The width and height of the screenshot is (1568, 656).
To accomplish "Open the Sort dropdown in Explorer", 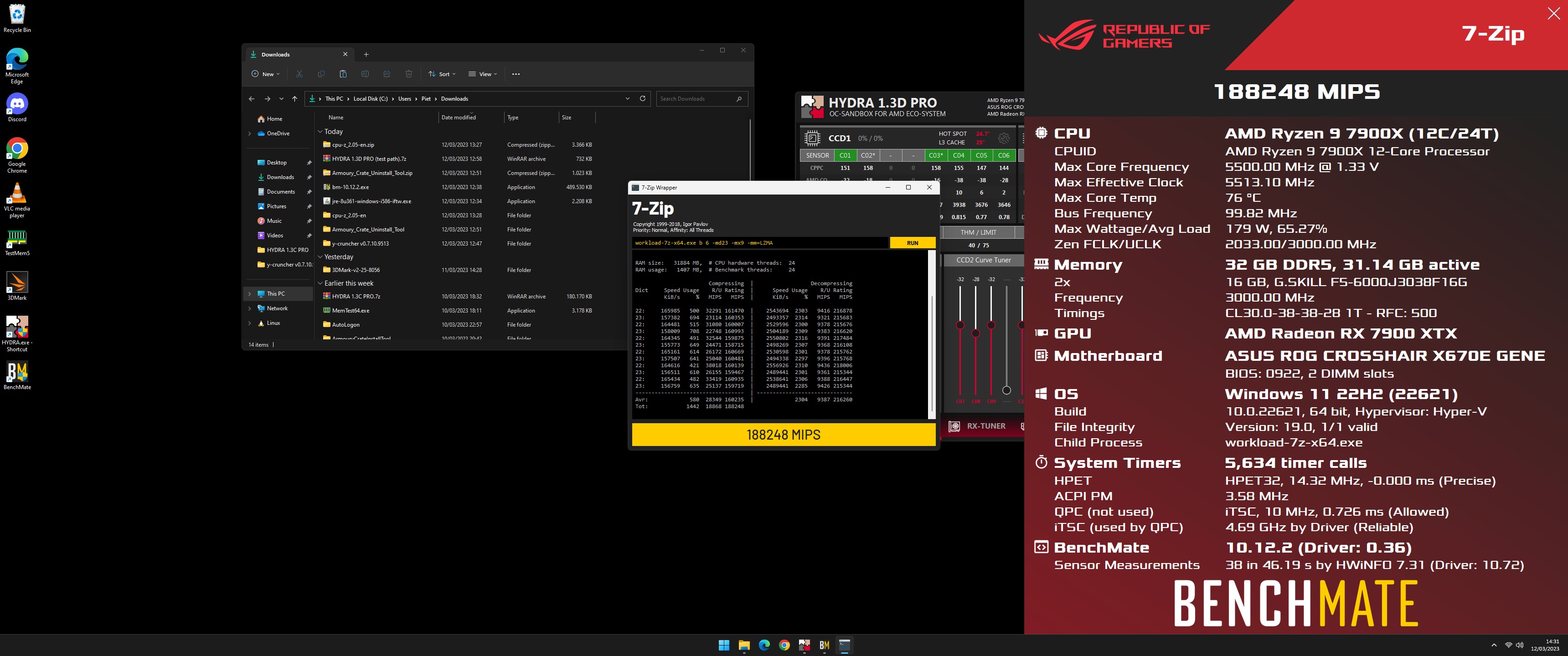I will [442, 74].
